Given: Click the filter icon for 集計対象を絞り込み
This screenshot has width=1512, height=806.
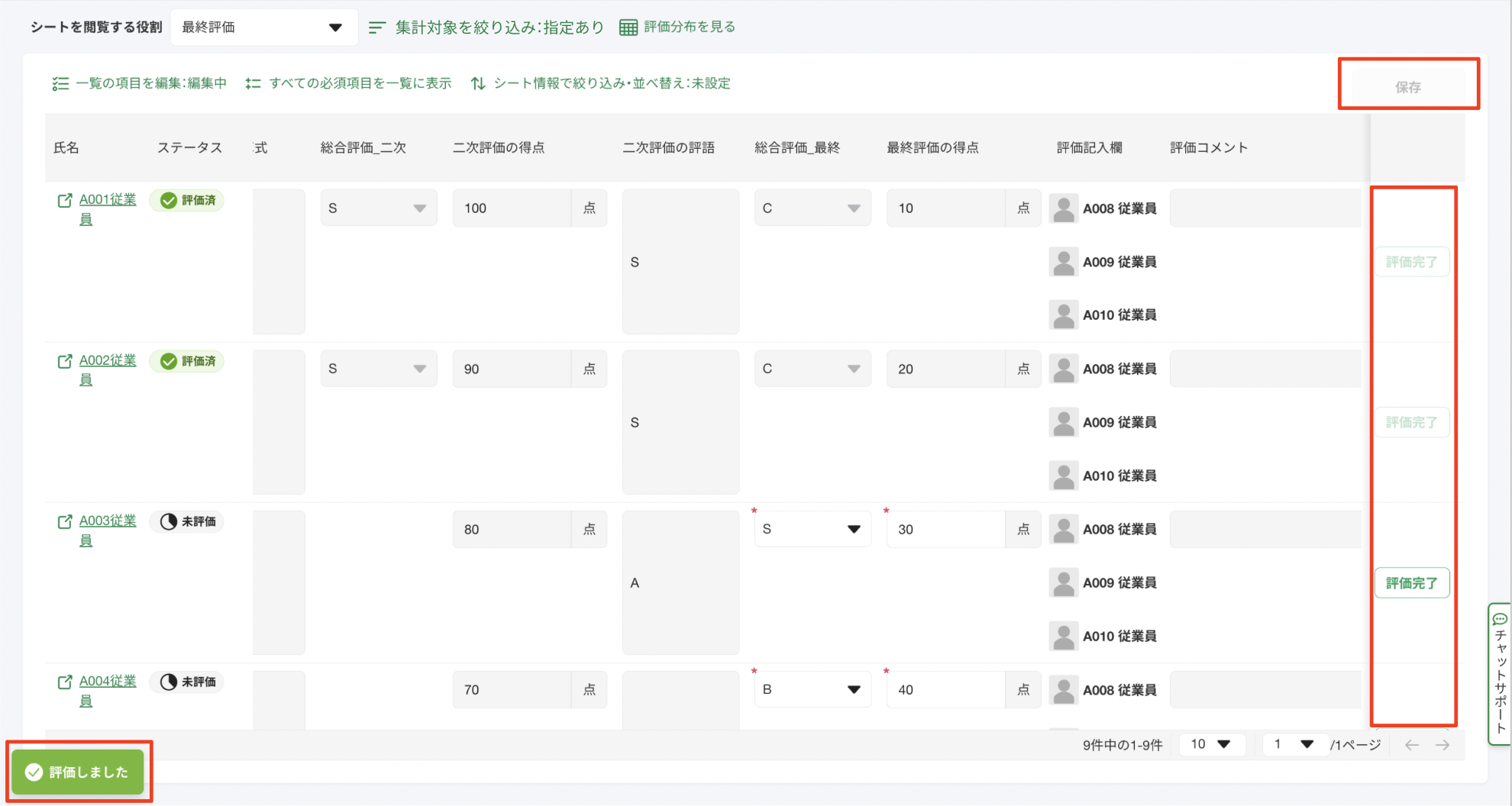Looking at the screenshot, I should click(376, 27).
